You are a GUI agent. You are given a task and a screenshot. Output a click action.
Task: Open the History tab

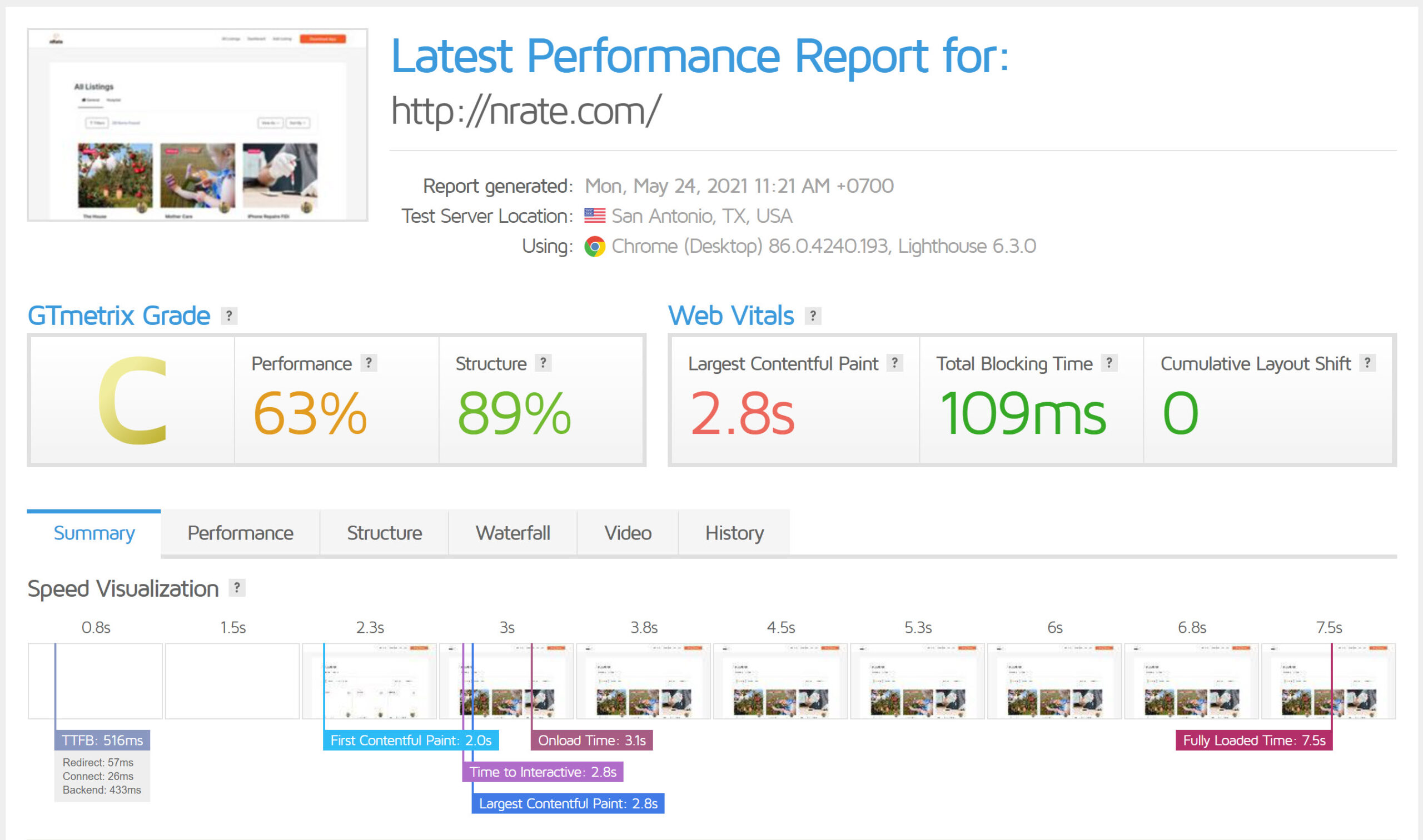pyautogui.click(x=734, y=533)
